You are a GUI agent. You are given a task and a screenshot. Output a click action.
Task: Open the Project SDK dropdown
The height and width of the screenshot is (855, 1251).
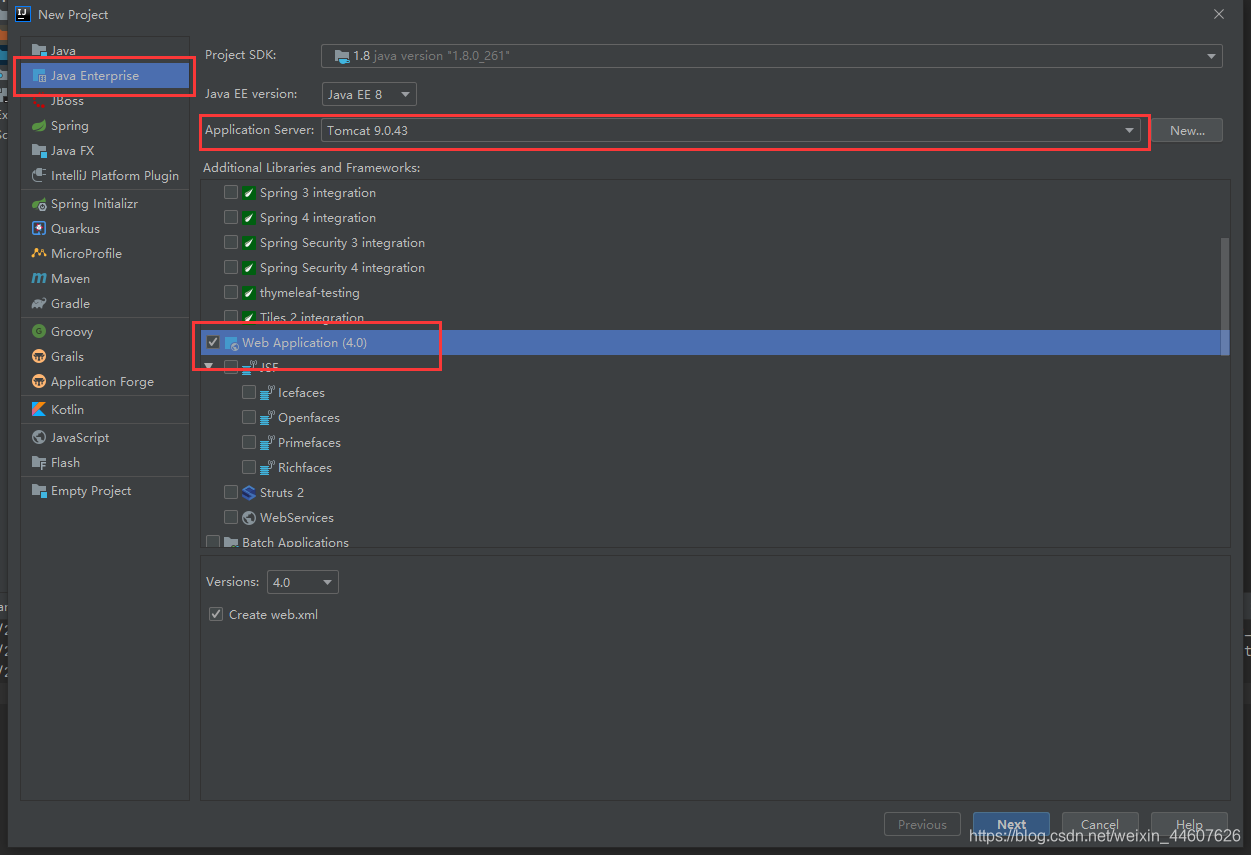click(x=772, y=56)
